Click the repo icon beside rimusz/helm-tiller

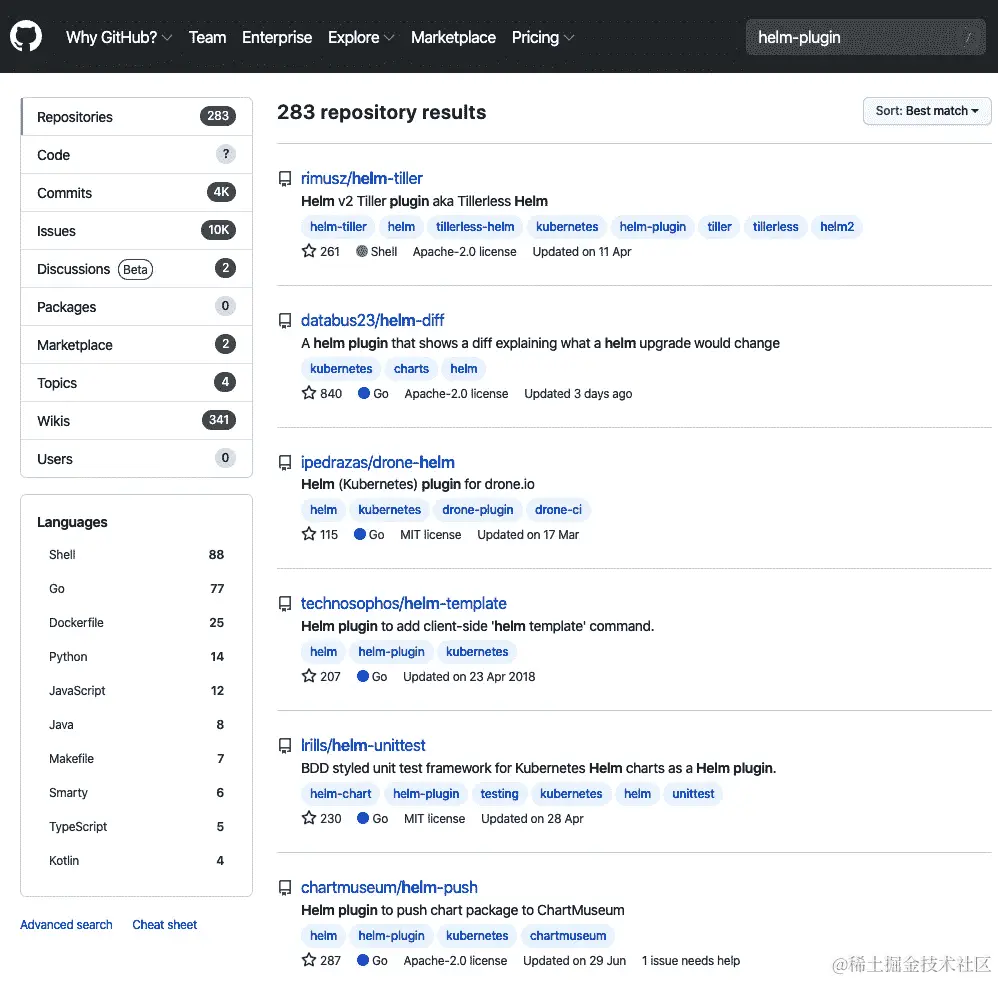pyautogui.click(x=285, y=179)
